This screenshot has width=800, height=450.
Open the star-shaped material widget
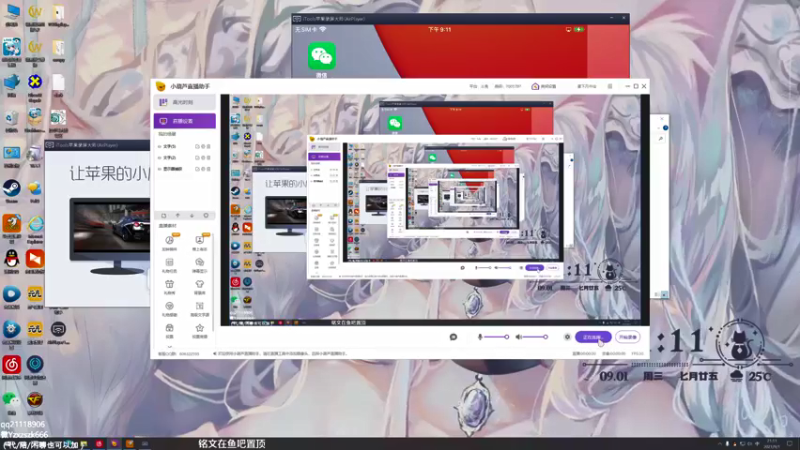[x=199, y=330]
